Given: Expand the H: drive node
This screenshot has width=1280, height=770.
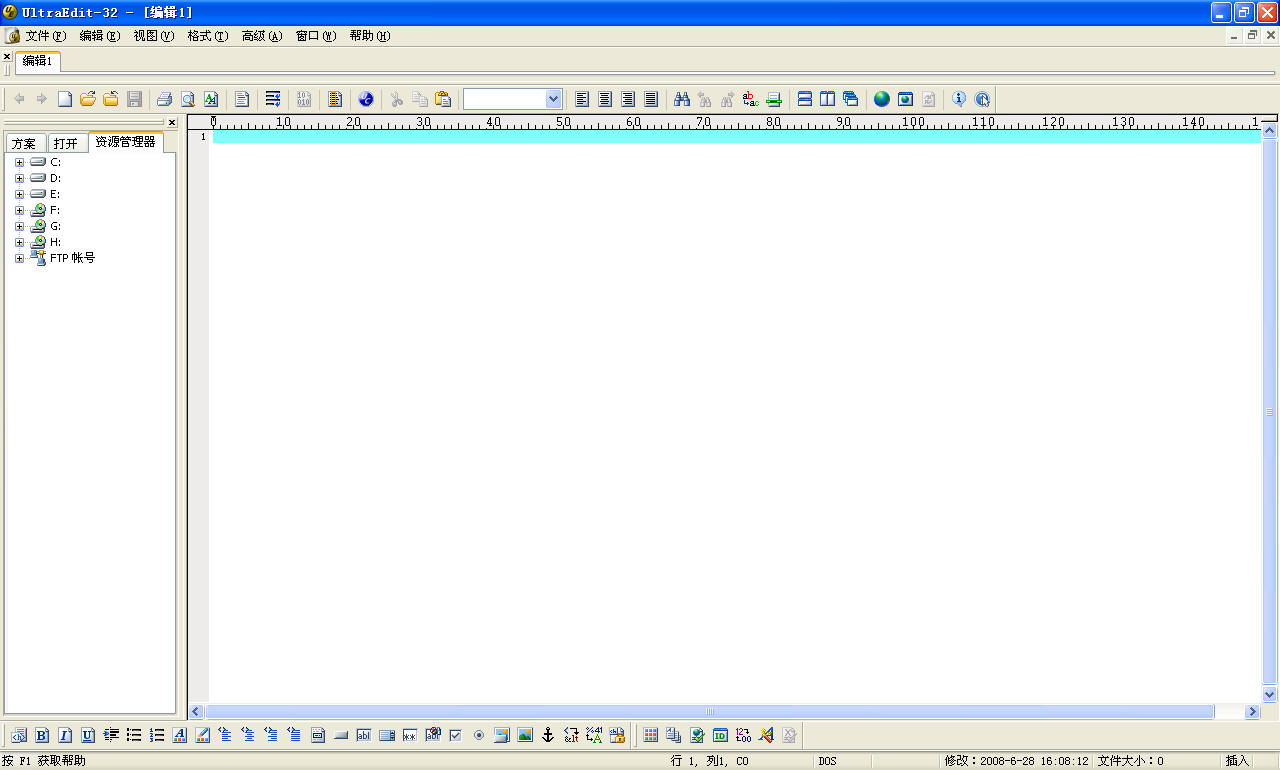Looking at the screenshot, I should [x=19, y=242].
